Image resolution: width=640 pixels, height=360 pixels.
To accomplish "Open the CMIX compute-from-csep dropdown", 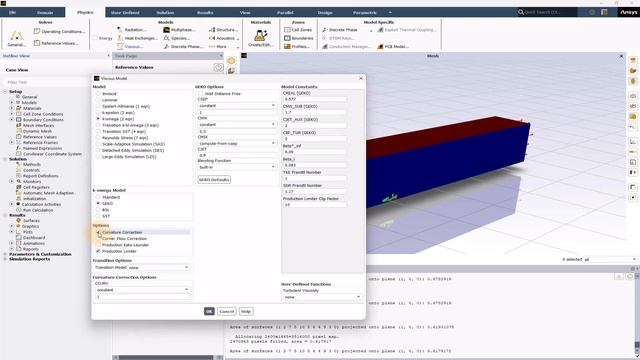I will click(x=237, y=143).
